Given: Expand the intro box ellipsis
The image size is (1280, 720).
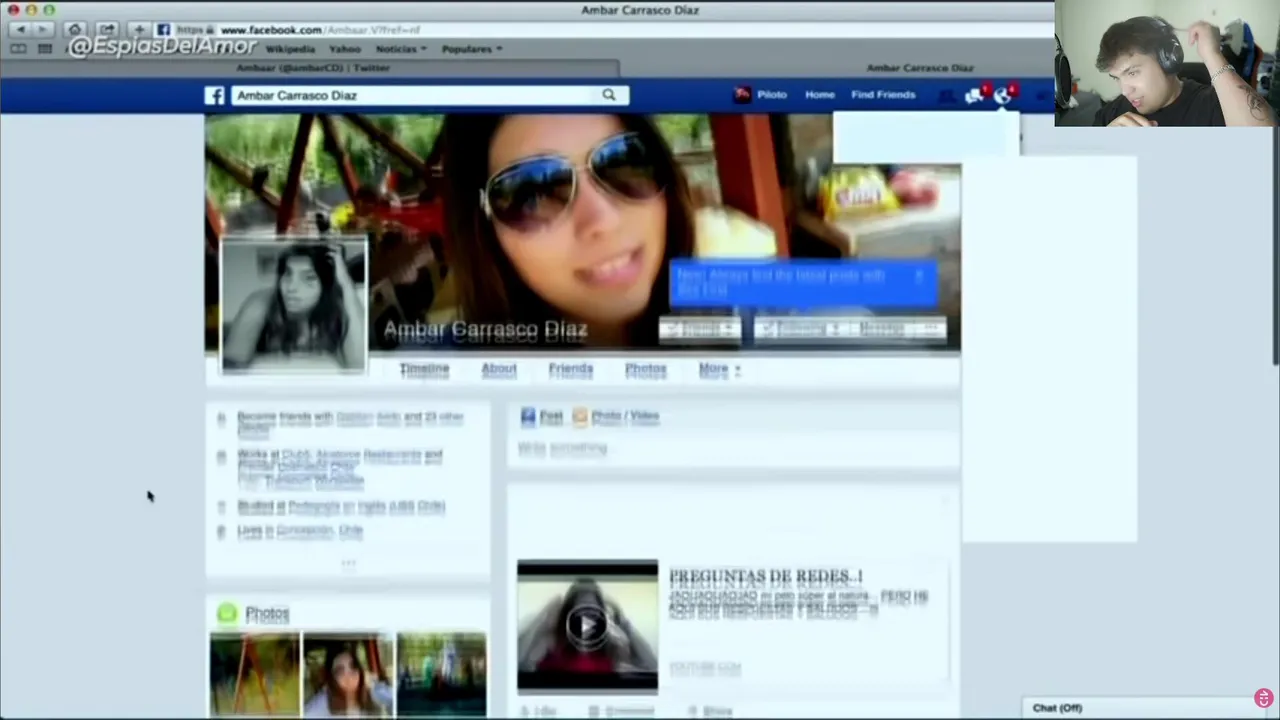Looking at the screenshot, I should click(x=348, y=563).
